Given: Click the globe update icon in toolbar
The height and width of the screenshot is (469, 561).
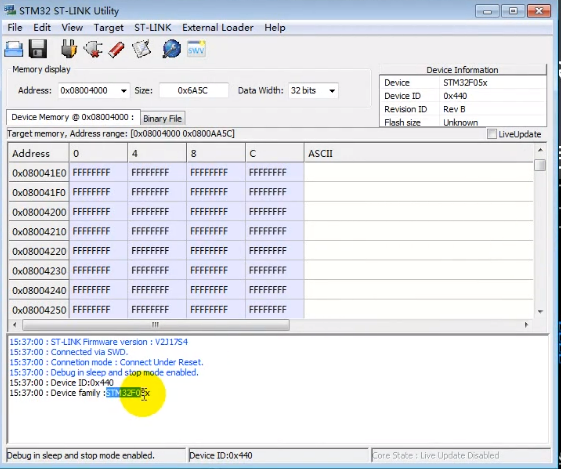Looking at the screenshot, I should pyautogui.click(x=171, y=49).
